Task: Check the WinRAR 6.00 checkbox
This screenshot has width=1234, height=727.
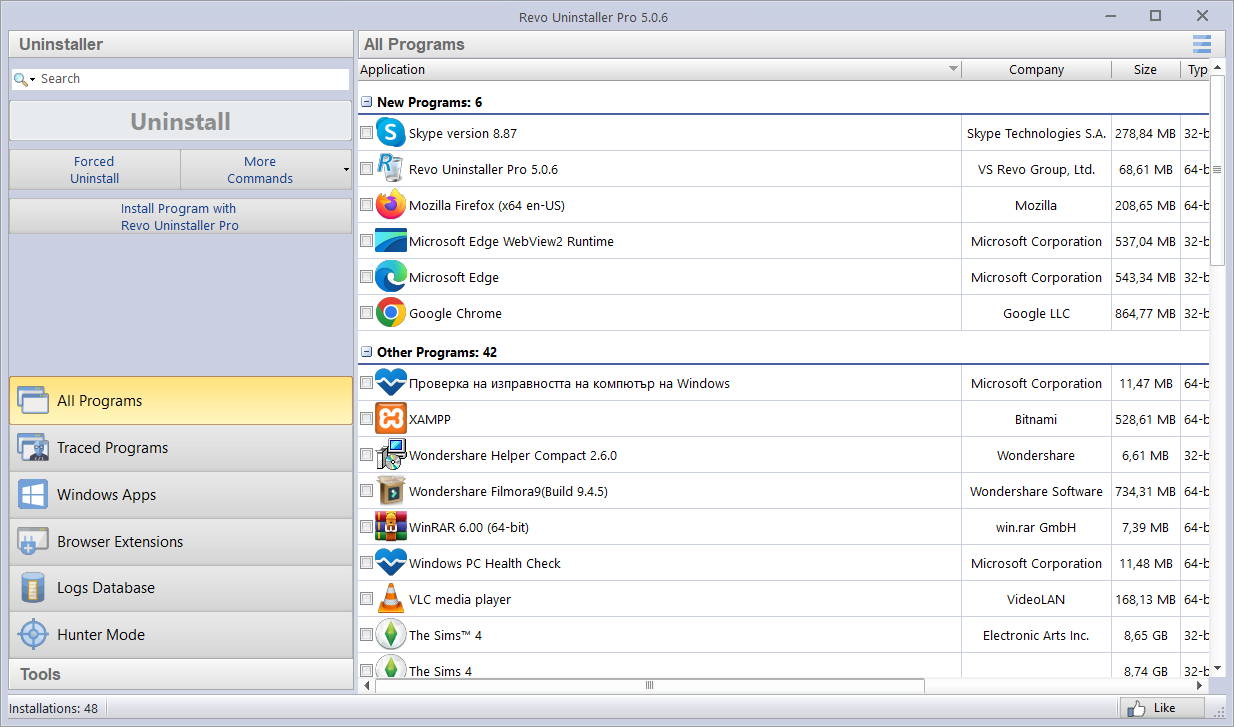Action: click(366, 527)
